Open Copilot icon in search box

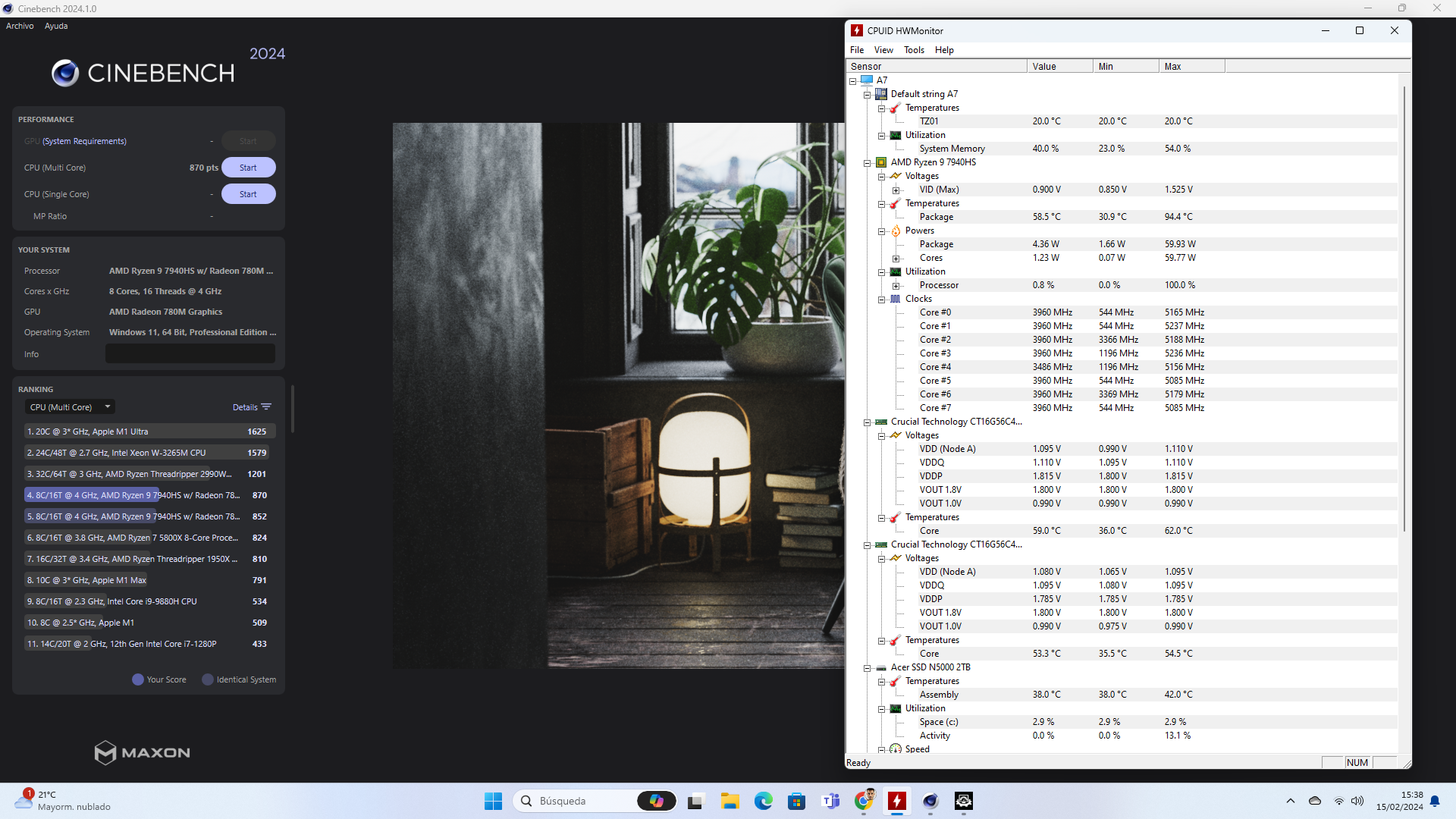tap(657, 801)
